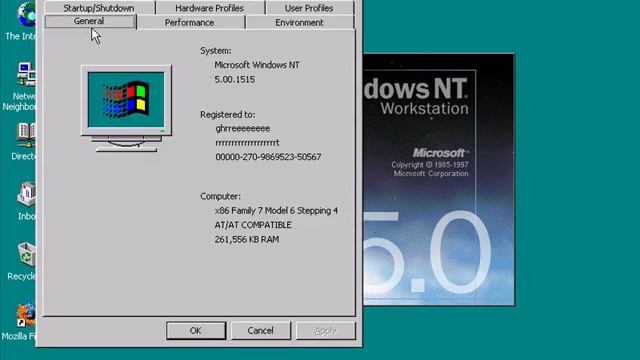
Task: Switch to the User Profiles tab
Action: (309, 8)
